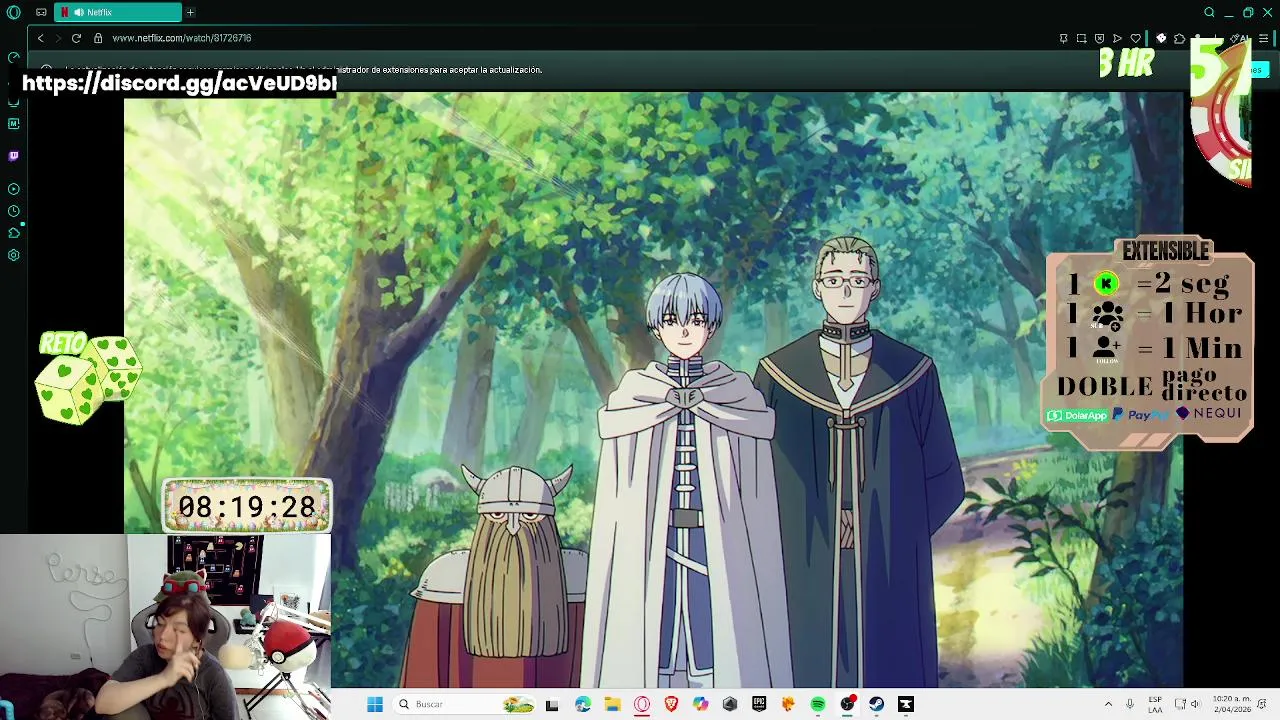Open the flow send arrow icon

pyautogui.click(x=1117, y=38)
